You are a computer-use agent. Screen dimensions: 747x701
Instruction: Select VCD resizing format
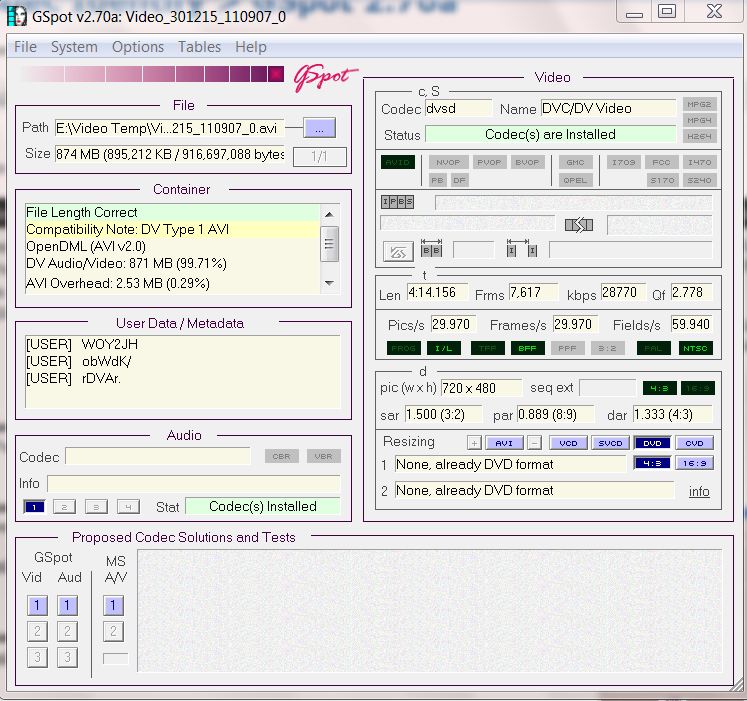(x=568, y=443)
